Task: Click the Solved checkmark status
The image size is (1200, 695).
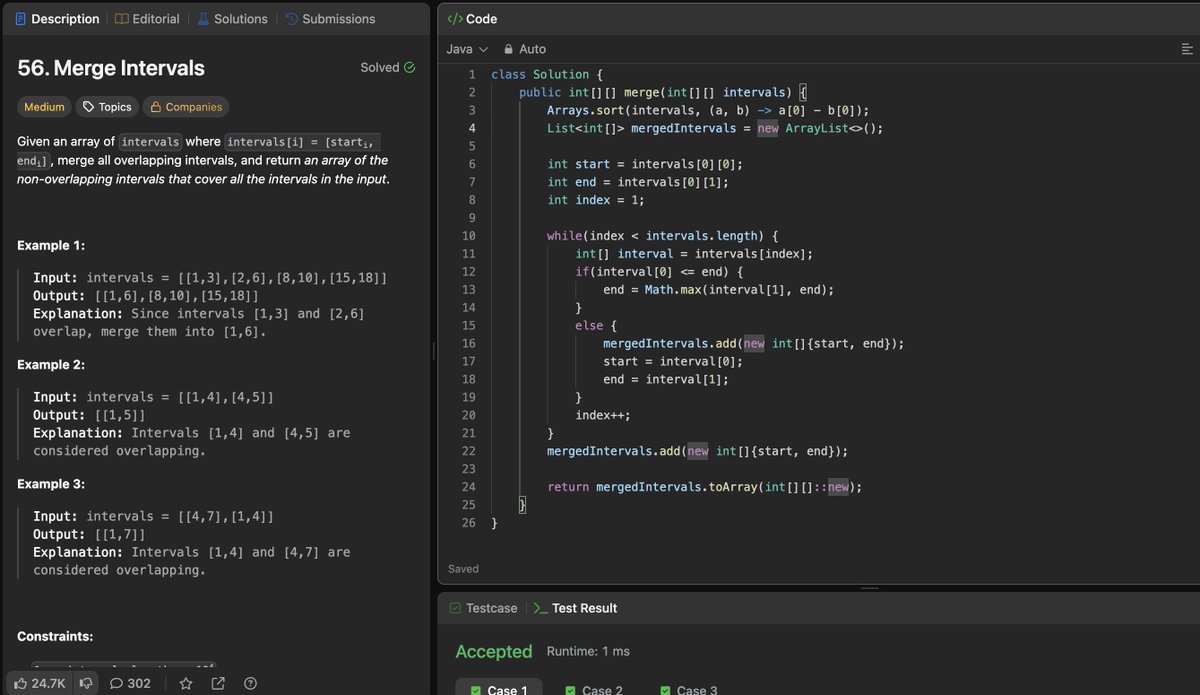Action: (387, 68)
